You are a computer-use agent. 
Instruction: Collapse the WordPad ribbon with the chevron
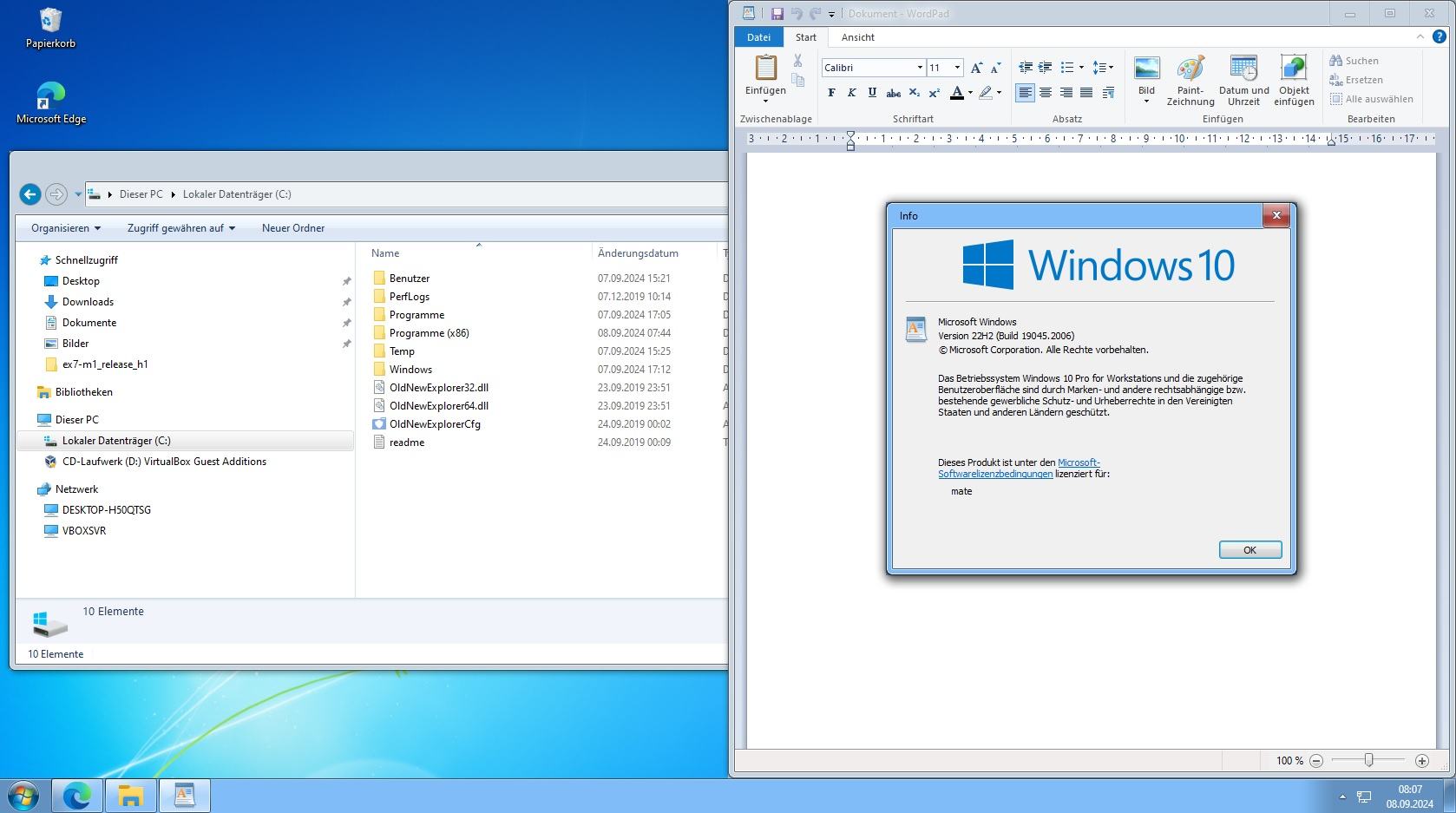pos(1420,36)
